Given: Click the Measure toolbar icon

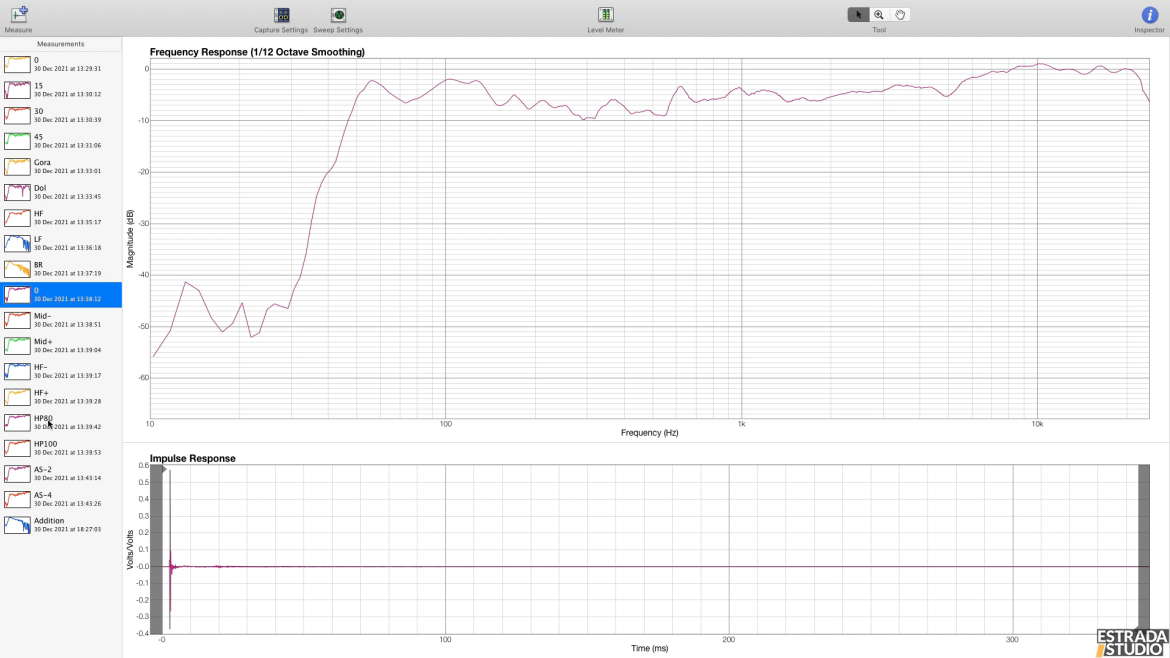Looking at the screenshot, I should [x=19, y=14].
